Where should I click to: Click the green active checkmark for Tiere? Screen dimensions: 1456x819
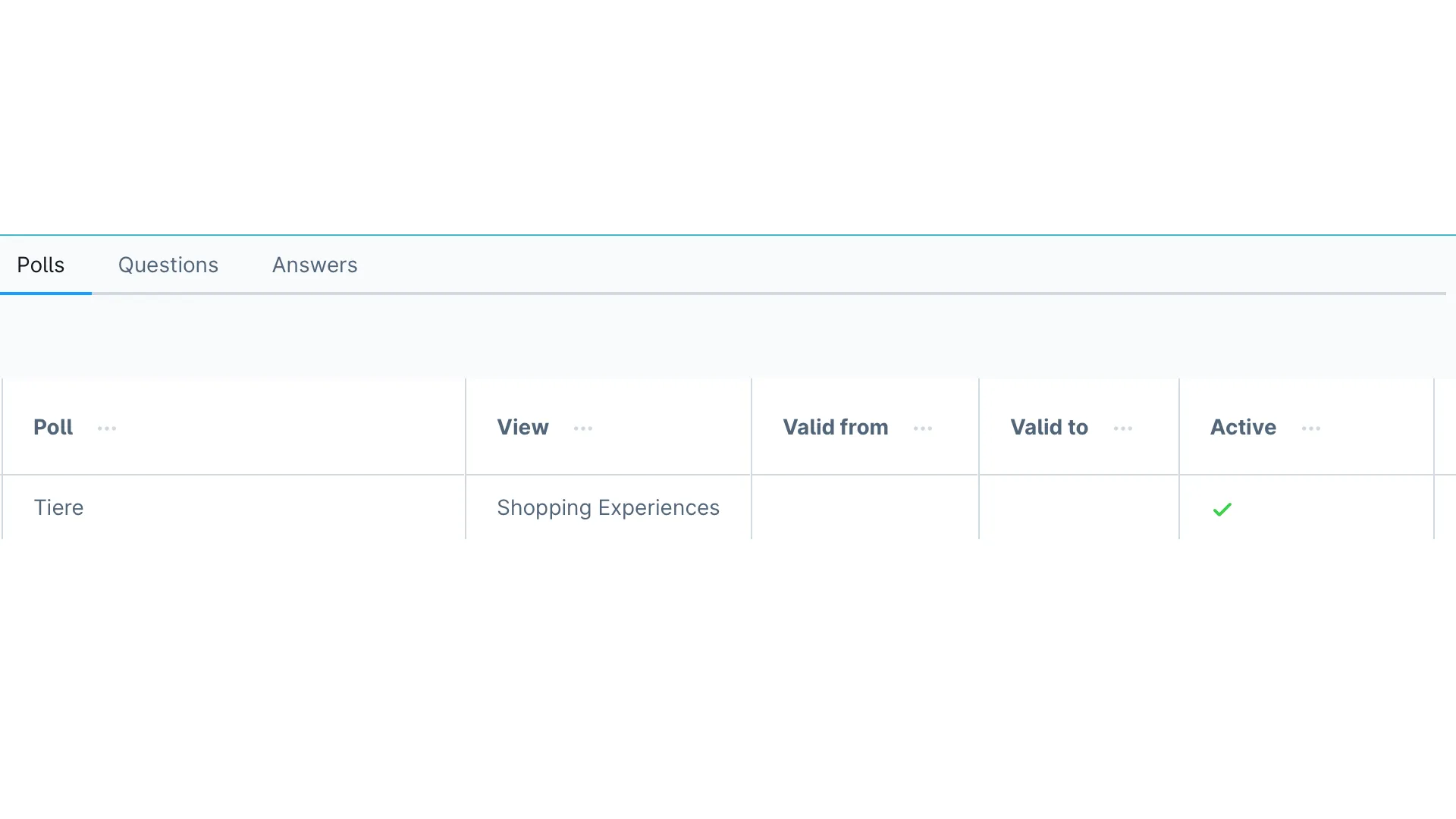[x=1222, y=510]
